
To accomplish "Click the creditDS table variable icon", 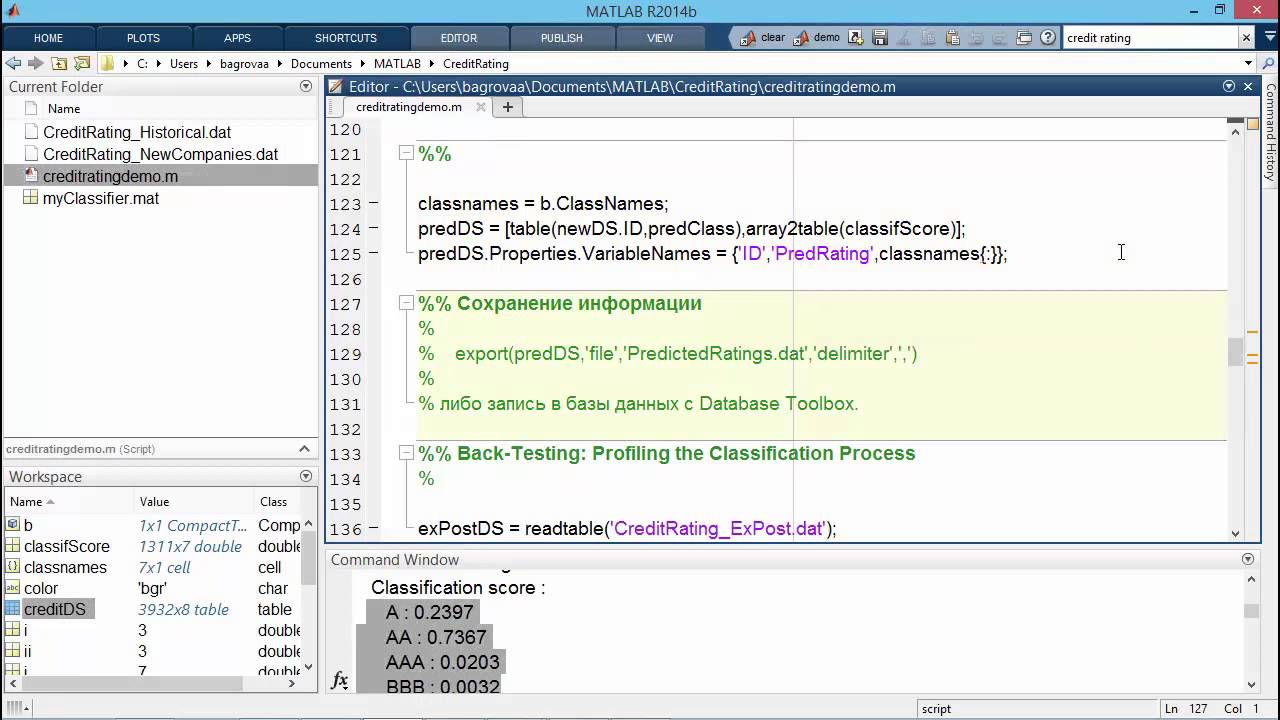I will (13, 609).
